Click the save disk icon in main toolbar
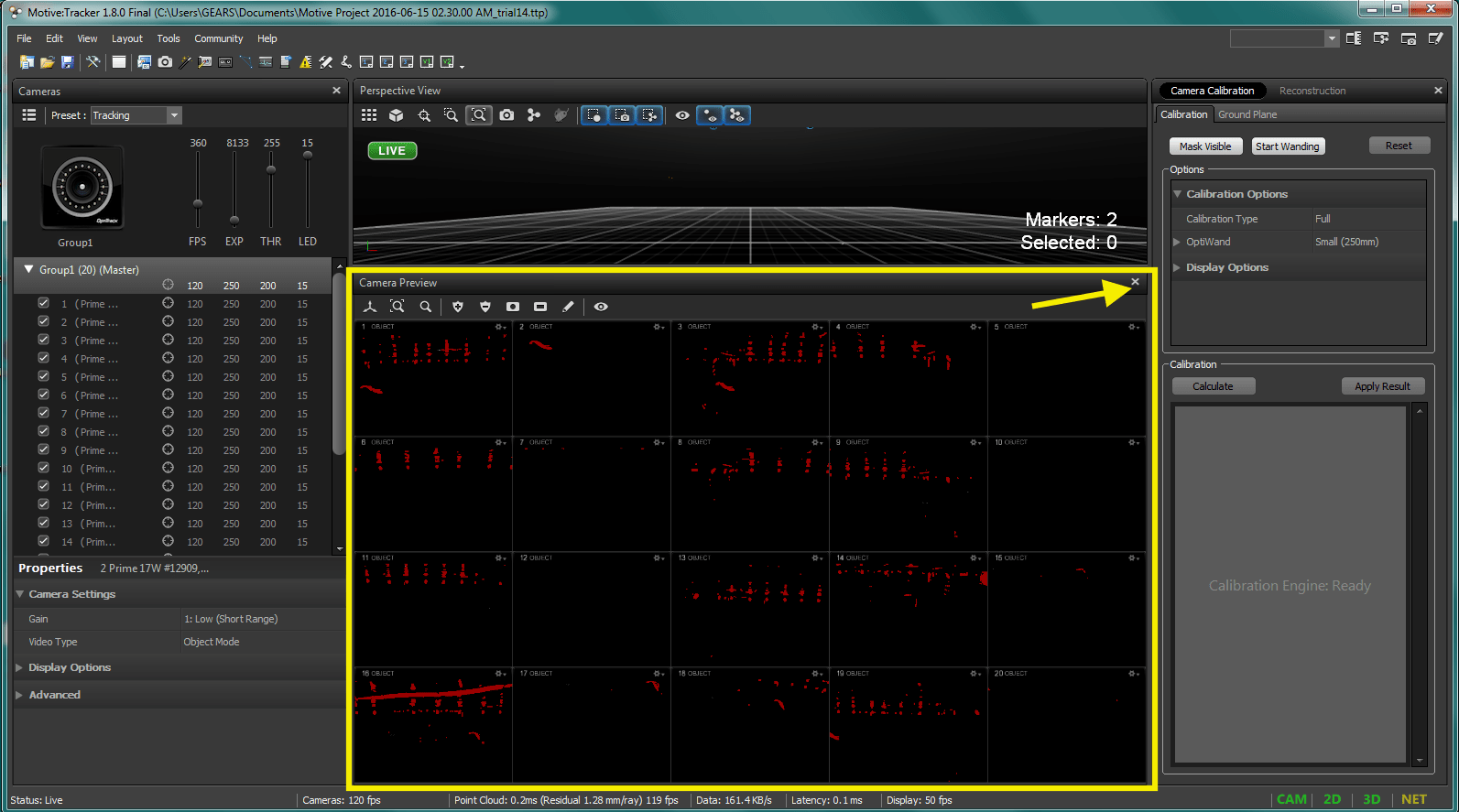 click(x=67, y=62)
